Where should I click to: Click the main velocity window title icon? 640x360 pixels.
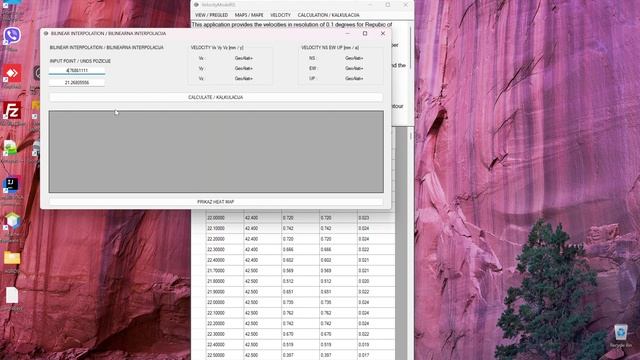(x=196, y=5)
